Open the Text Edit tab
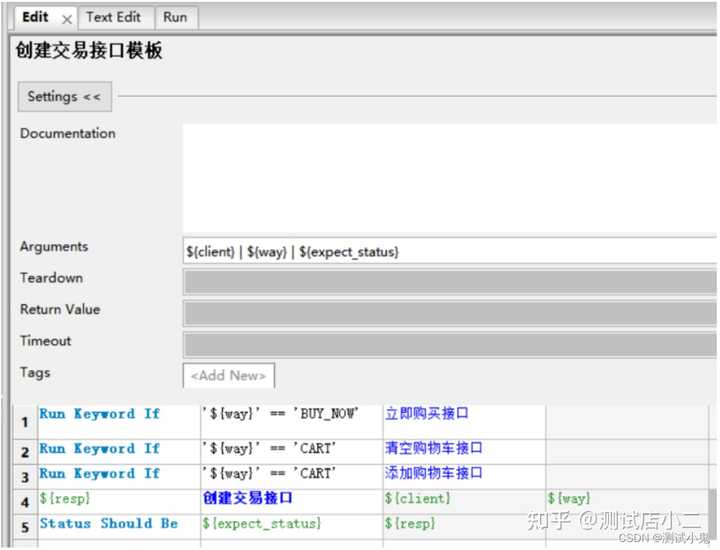 113,17
